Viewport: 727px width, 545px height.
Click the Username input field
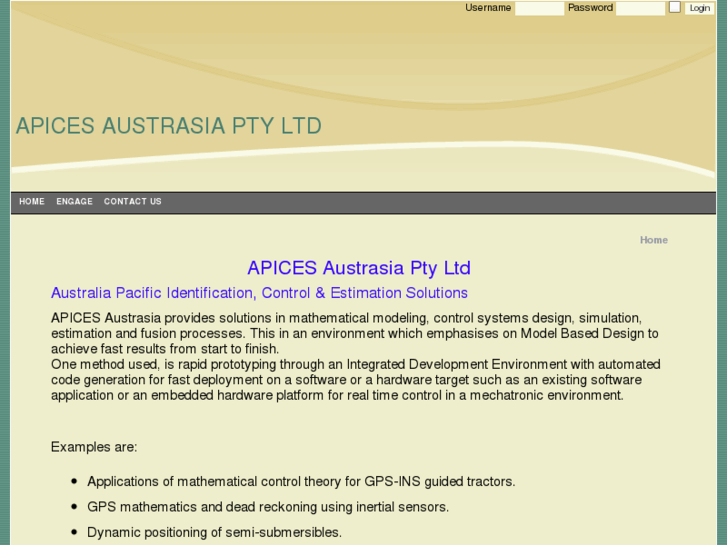click(x=539, y=8)
